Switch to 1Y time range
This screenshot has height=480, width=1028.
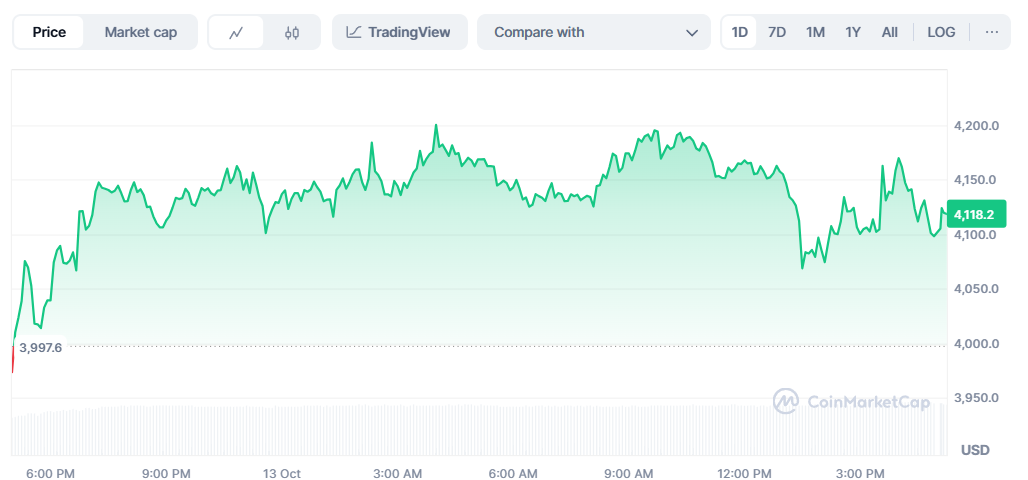[853, 32]
